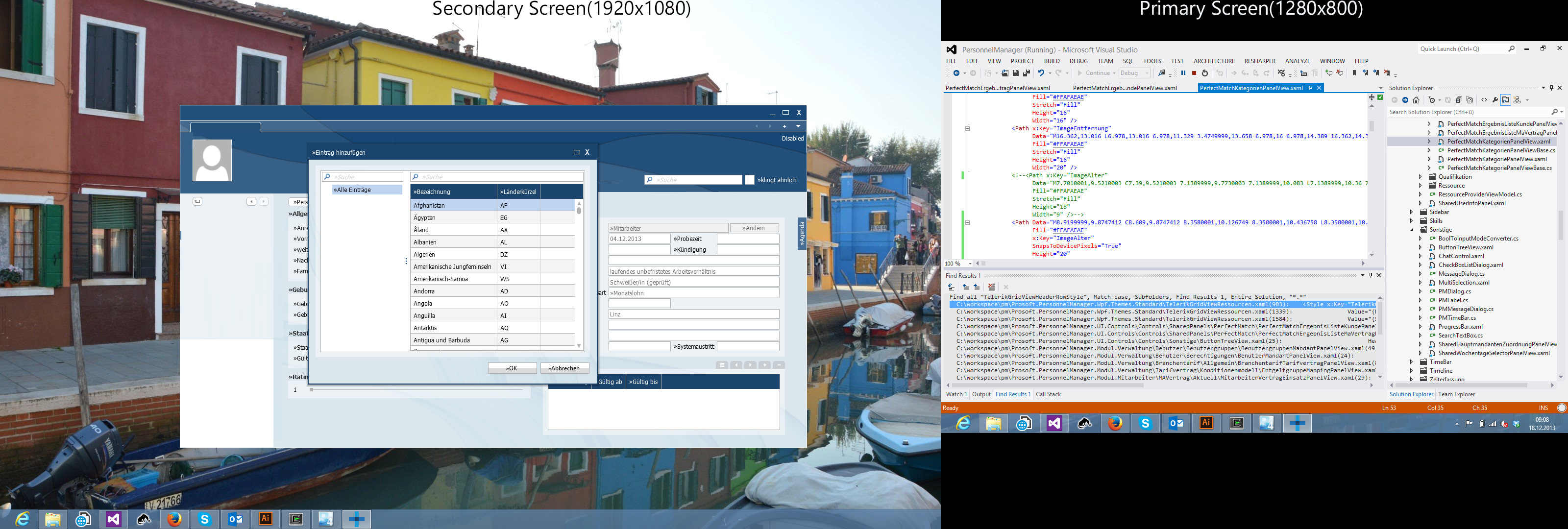1568x529 pixels.
Task: Click the Save All toolbar icon
Action: pos(1026,73)
